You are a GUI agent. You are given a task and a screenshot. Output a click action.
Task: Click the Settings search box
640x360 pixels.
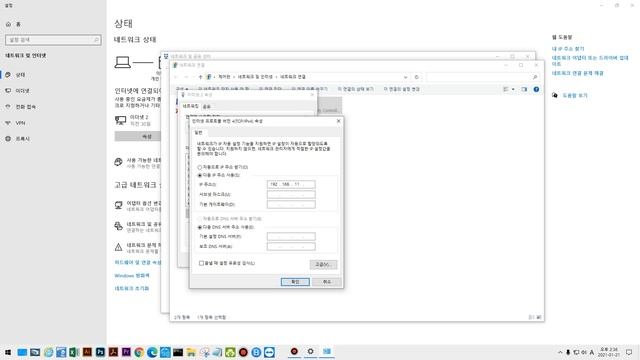click(53, 40)
